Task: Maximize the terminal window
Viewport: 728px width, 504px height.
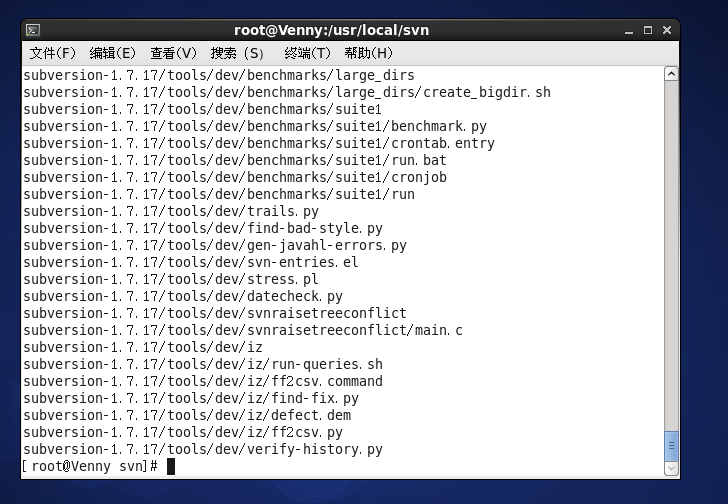Action: coord(648,30)
